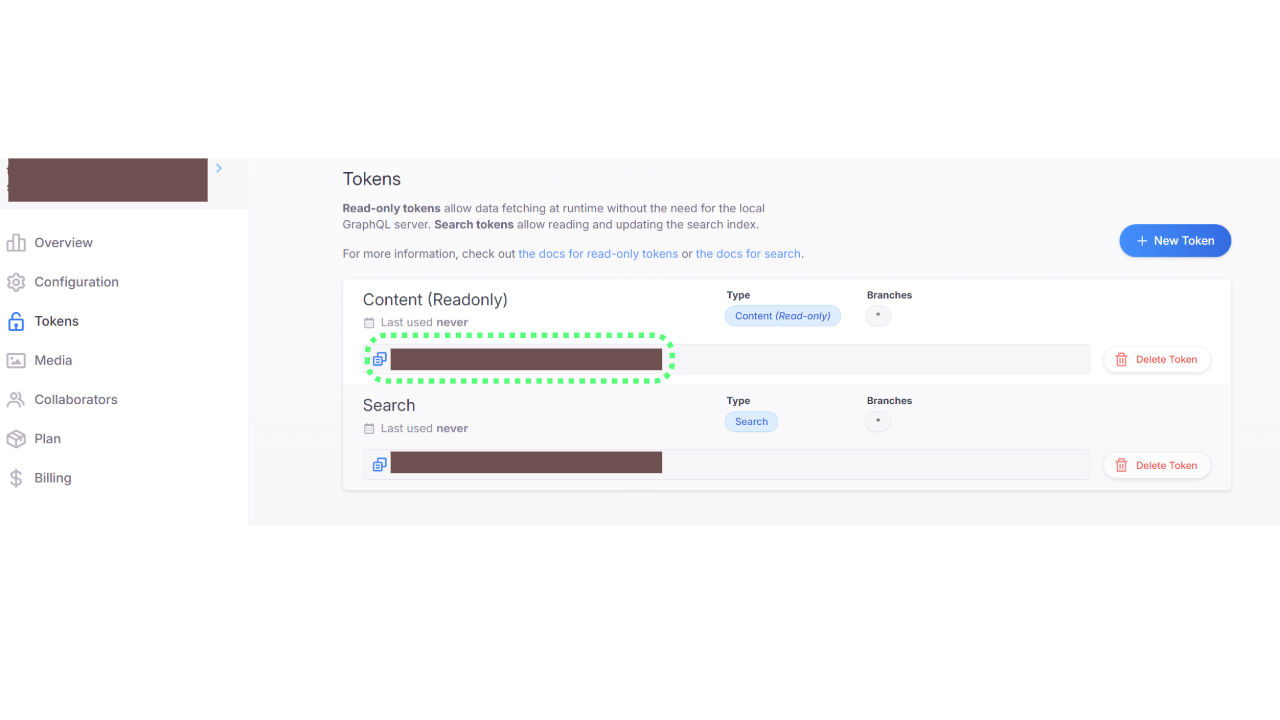Click the Media image icon
This screenshot has width=1280, height=720.
pyautogui.click(x=16, y=360)
